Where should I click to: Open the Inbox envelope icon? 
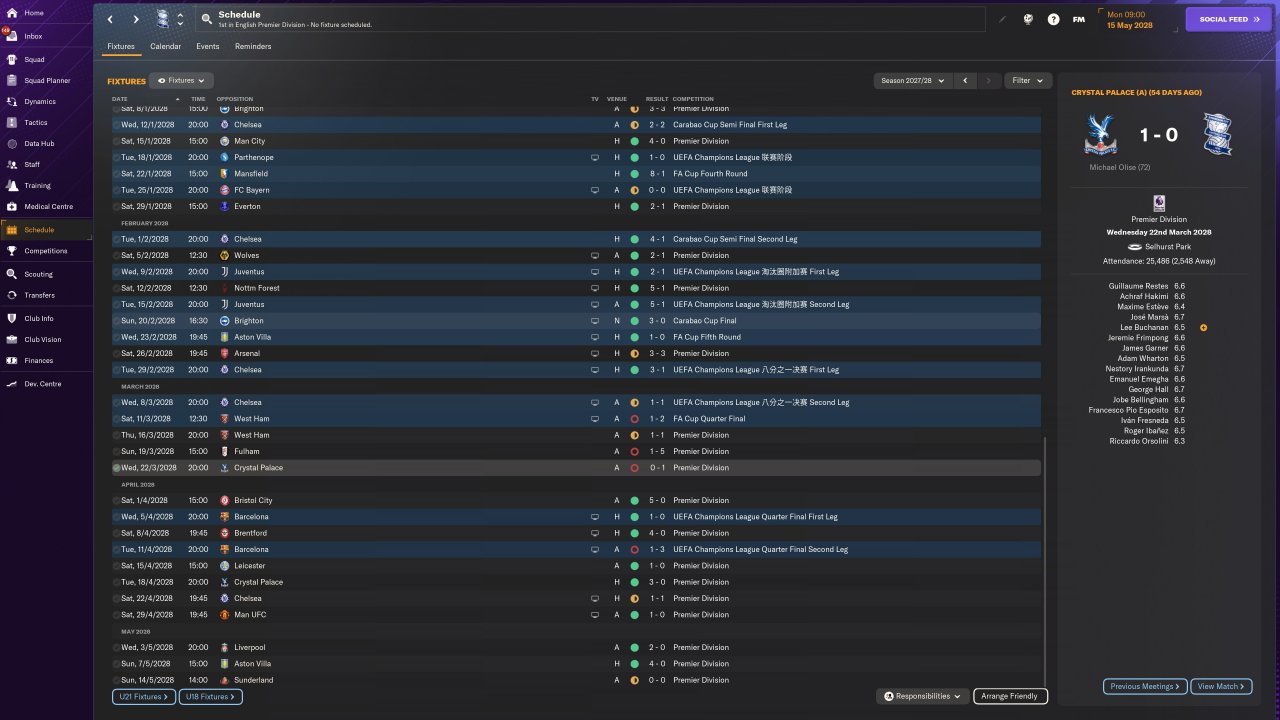(x=12, y=36)
